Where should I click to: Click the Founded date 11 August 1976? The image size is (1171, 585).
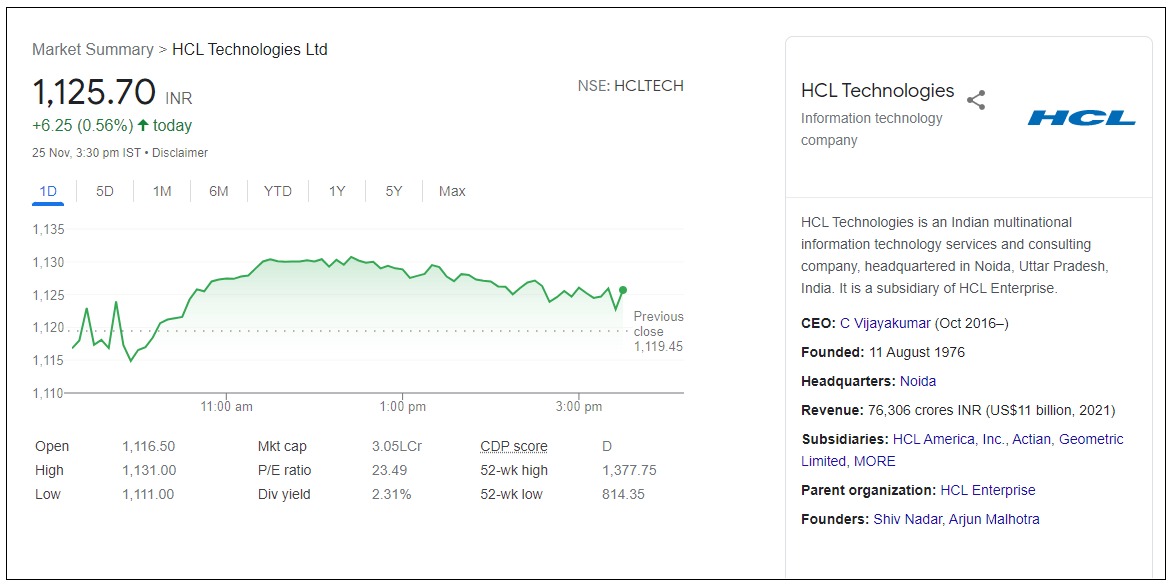point(916,352)
